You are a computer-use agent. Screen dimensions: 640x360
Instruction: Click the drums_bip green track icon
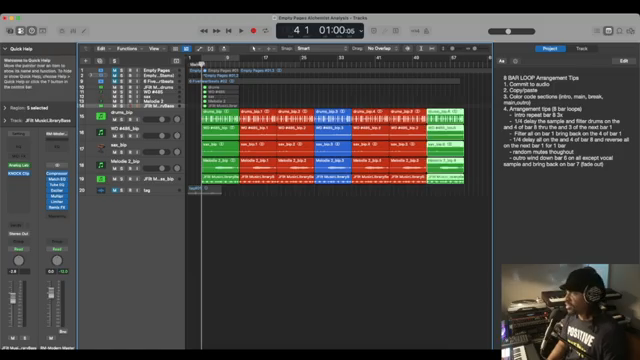click(101, 116)
